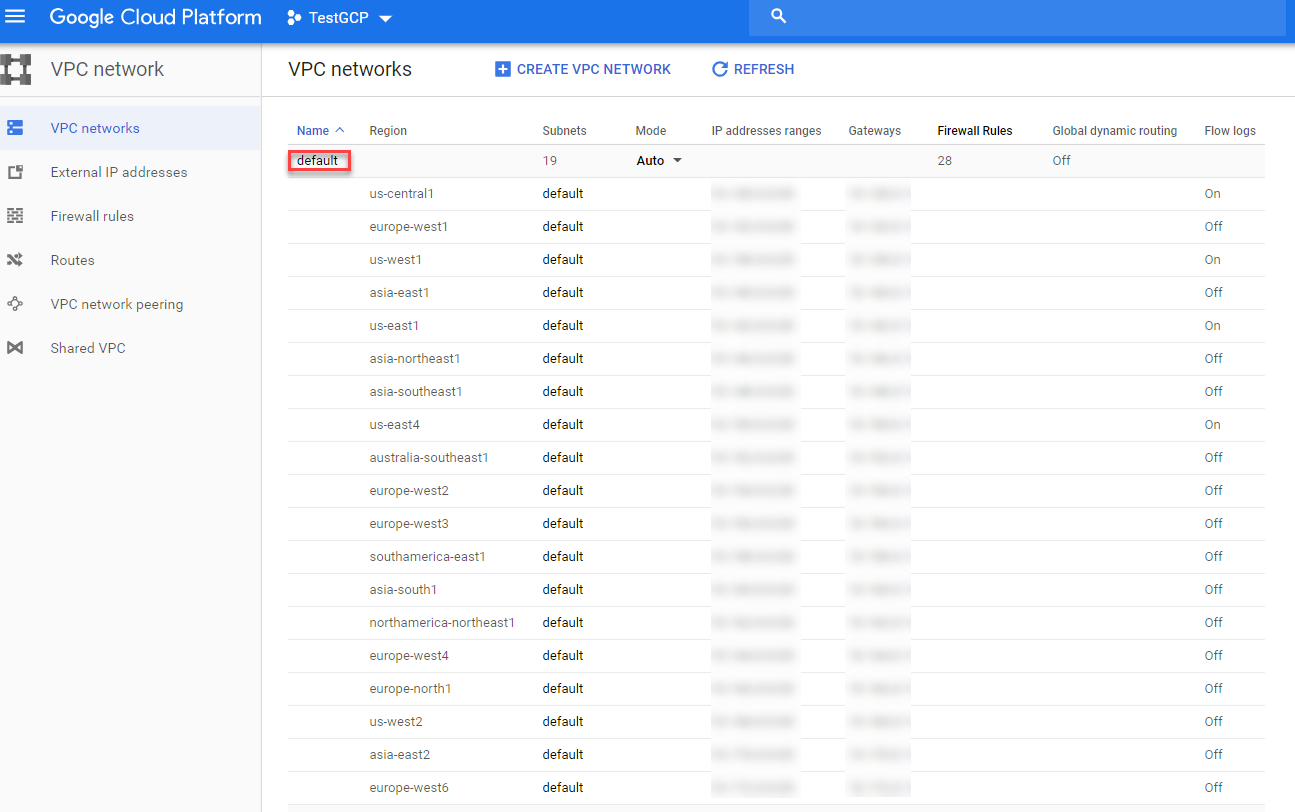Click the us-central1 region cell

coord(402,193)
